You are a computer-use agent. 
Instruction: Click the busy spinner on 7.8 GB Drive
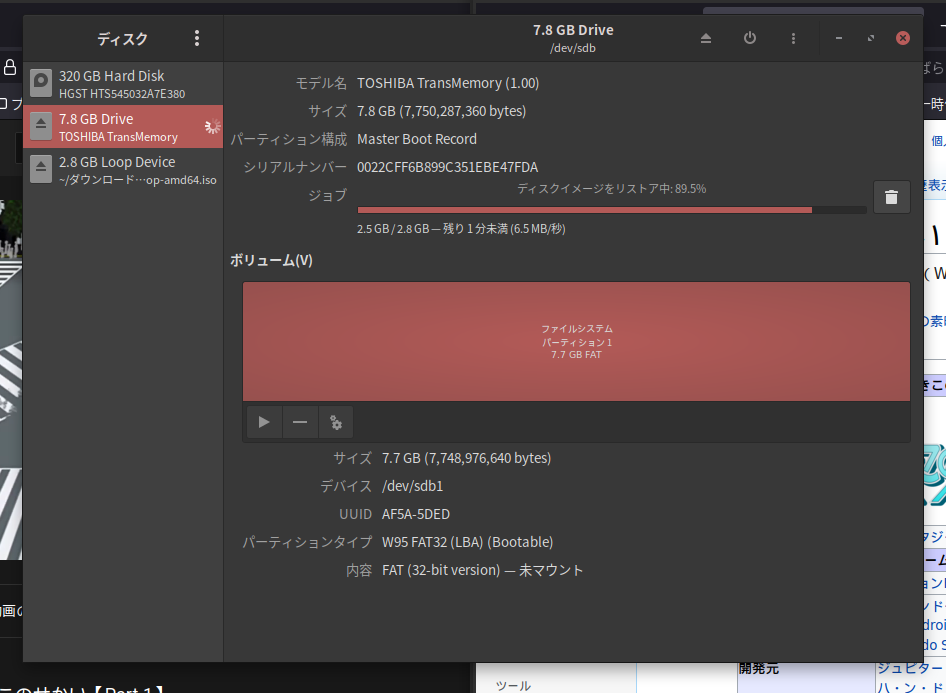[x=211, y=127]
